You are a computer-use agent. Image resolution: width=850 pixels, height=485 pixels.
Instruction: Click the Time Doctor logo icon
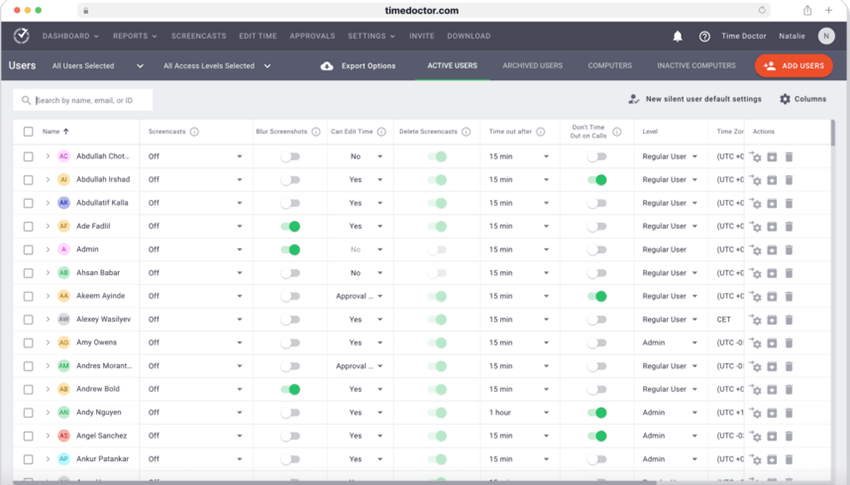point(21,36)
